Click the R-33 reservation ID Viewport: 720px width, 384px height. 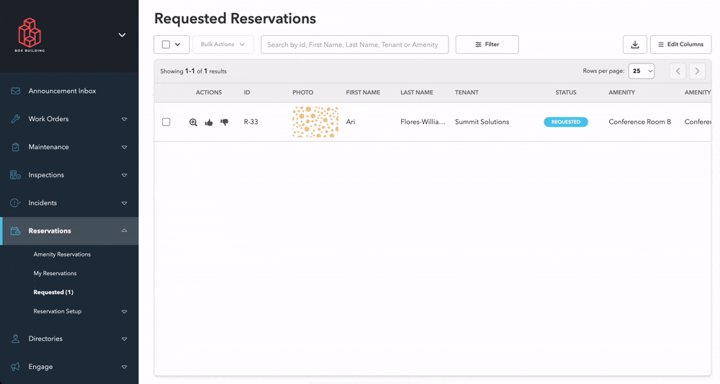tap(251, 122)
